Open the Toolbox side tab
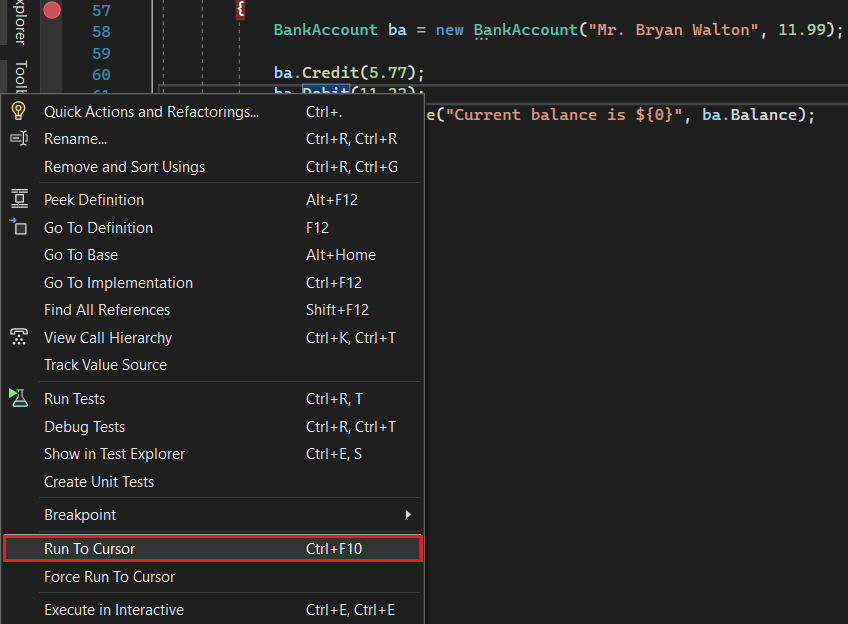This screenshot has height=624, width=848. click(20, 76)
